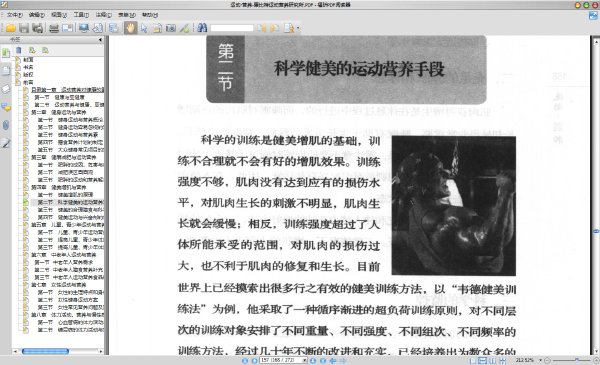Go to the 书名 bookmark
The height and width of the screenshot is (365, 600).
[28, 67]
